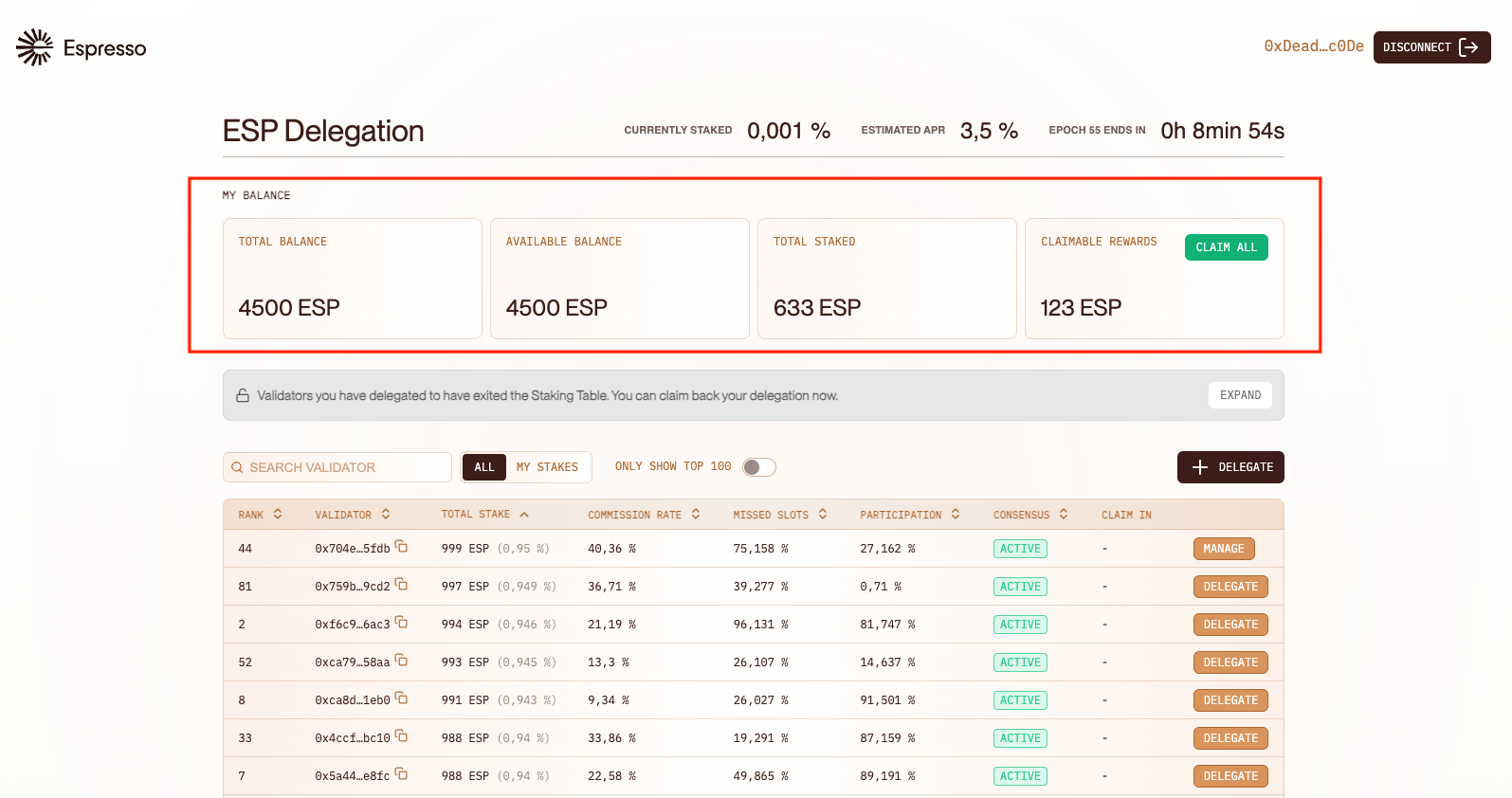Image resolution: width=1512 pixels, height=798 pixels.
Task: Switch to My Stakes tab
Action: 547,467
